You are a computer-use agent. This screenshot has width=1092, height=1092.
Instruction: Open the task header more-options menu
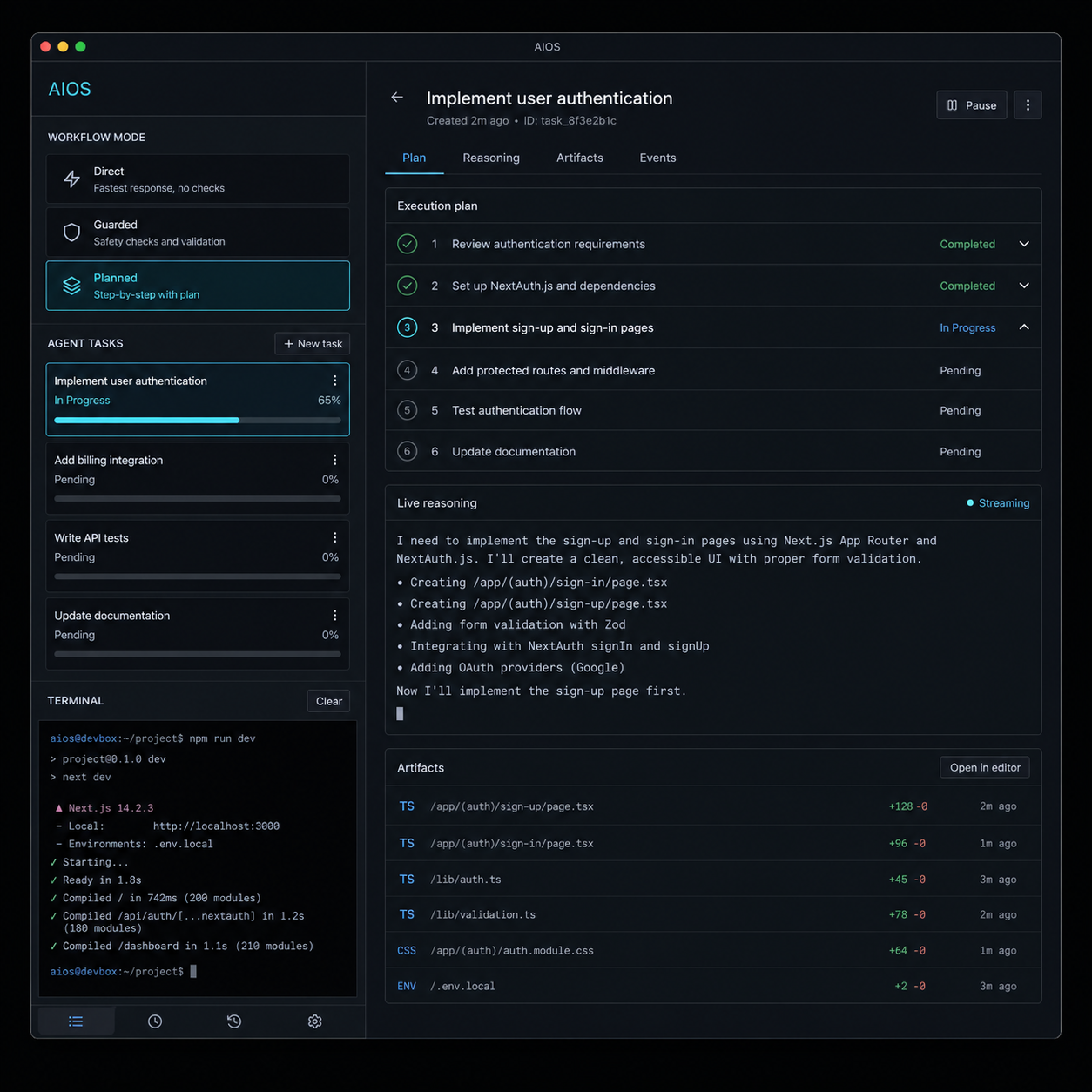[x=1028, y=105]
